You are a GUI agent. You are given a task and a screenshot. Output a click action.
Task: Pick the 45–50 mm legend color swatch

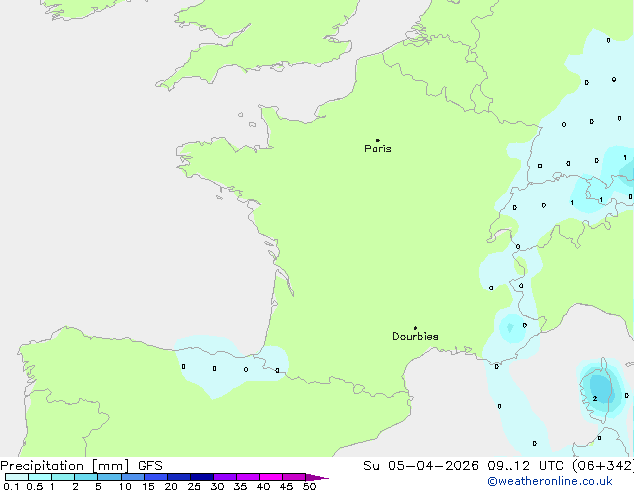294,477
